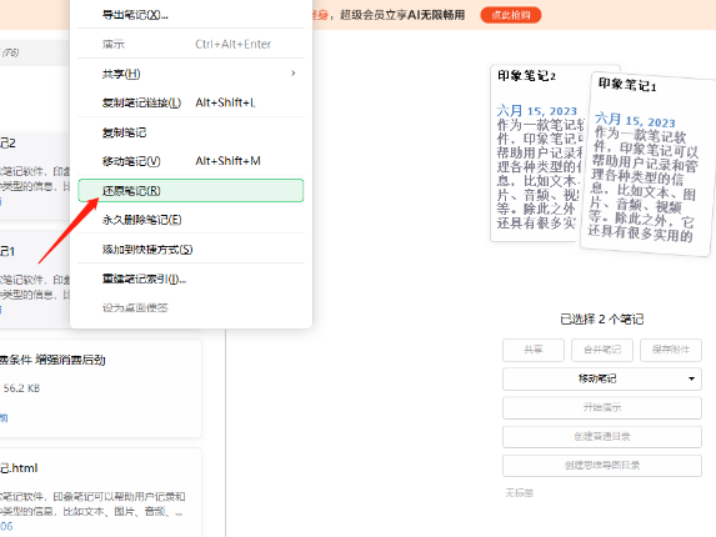Click the 超级会员立享AI无限畅用 banner text
Image resolution: width=716 pixels, height=537 pixels.
tap(402, 15)
